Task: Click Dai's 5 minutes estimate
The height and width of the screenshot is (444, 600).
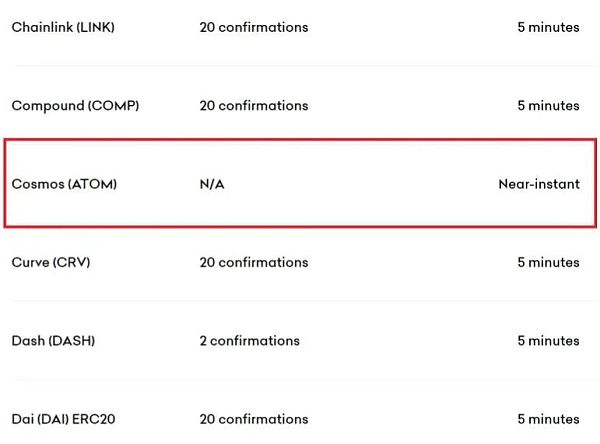Action: tap(548, 419)
